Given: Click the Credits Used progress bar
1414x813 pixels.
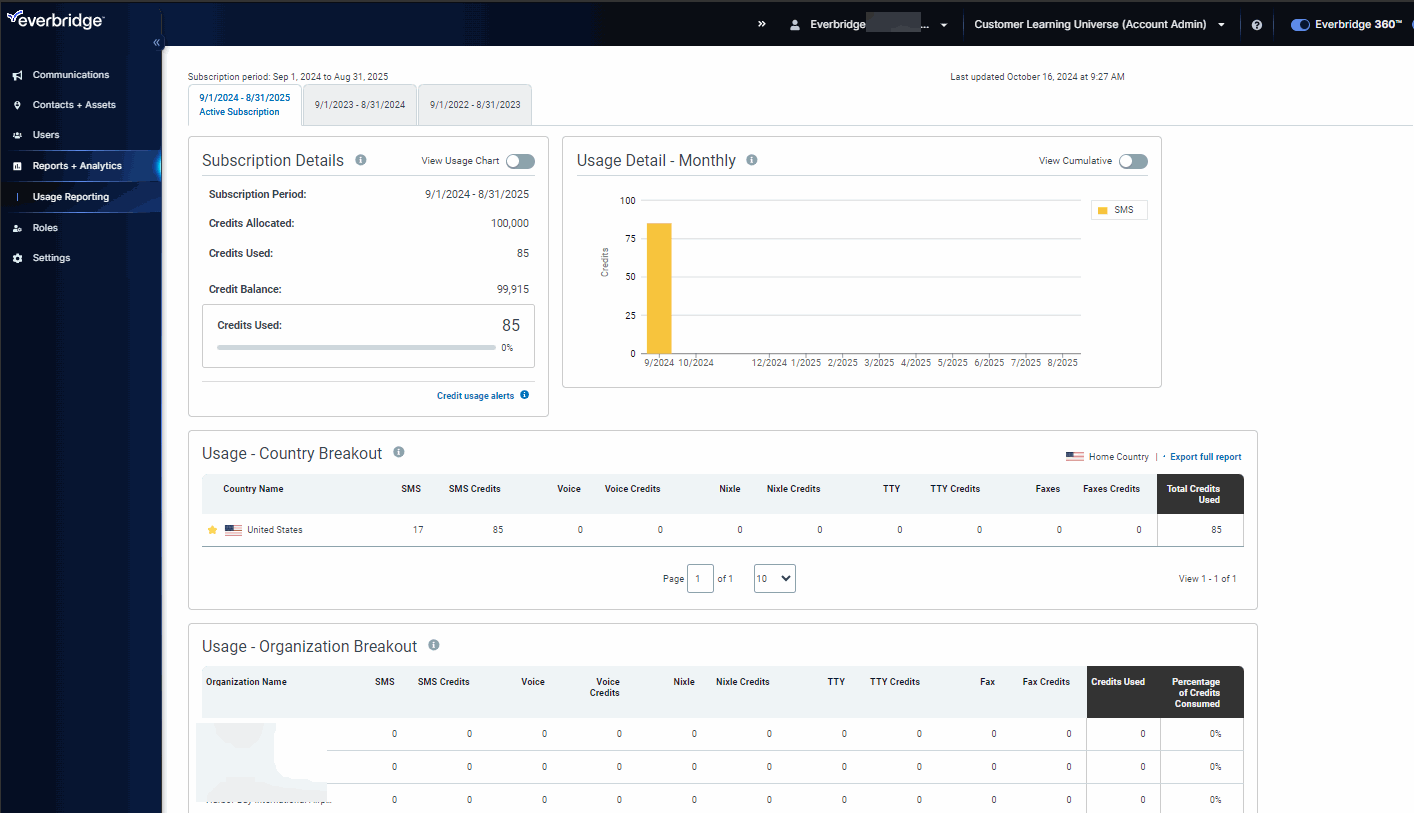Looking at the screenshot, I should [x=356, y=348].
